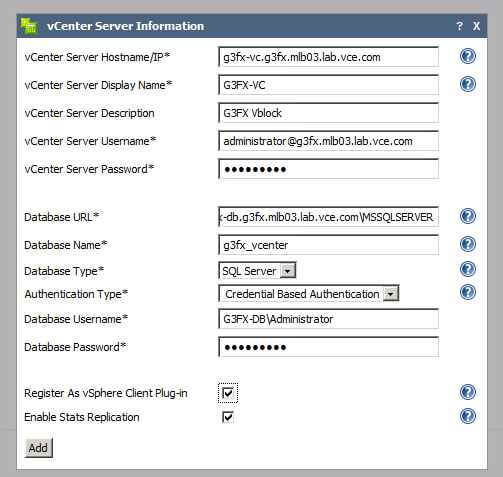Click the Add button
Viewport: 503px width, 477px height.
38,448
